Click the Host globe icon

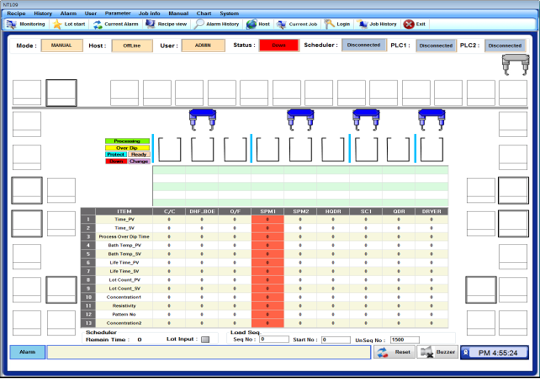[x=251, y=24]
